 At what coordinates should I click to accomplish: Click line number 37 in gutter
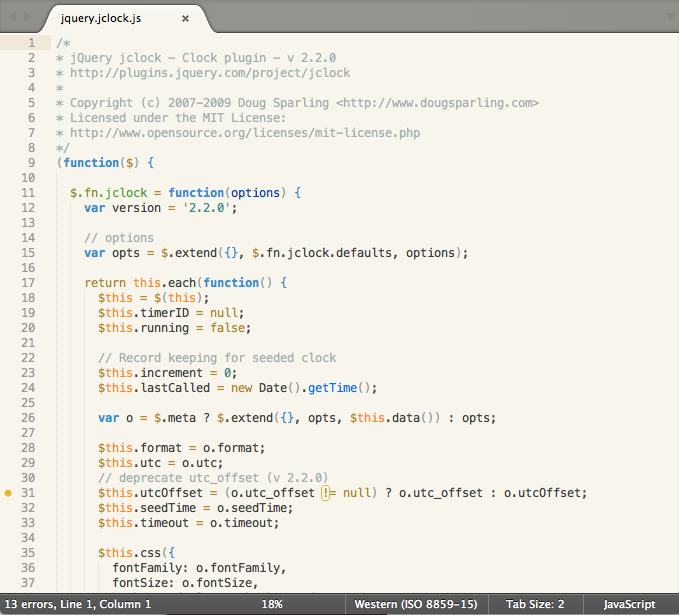pyautogui.click(x=28, y=583)
